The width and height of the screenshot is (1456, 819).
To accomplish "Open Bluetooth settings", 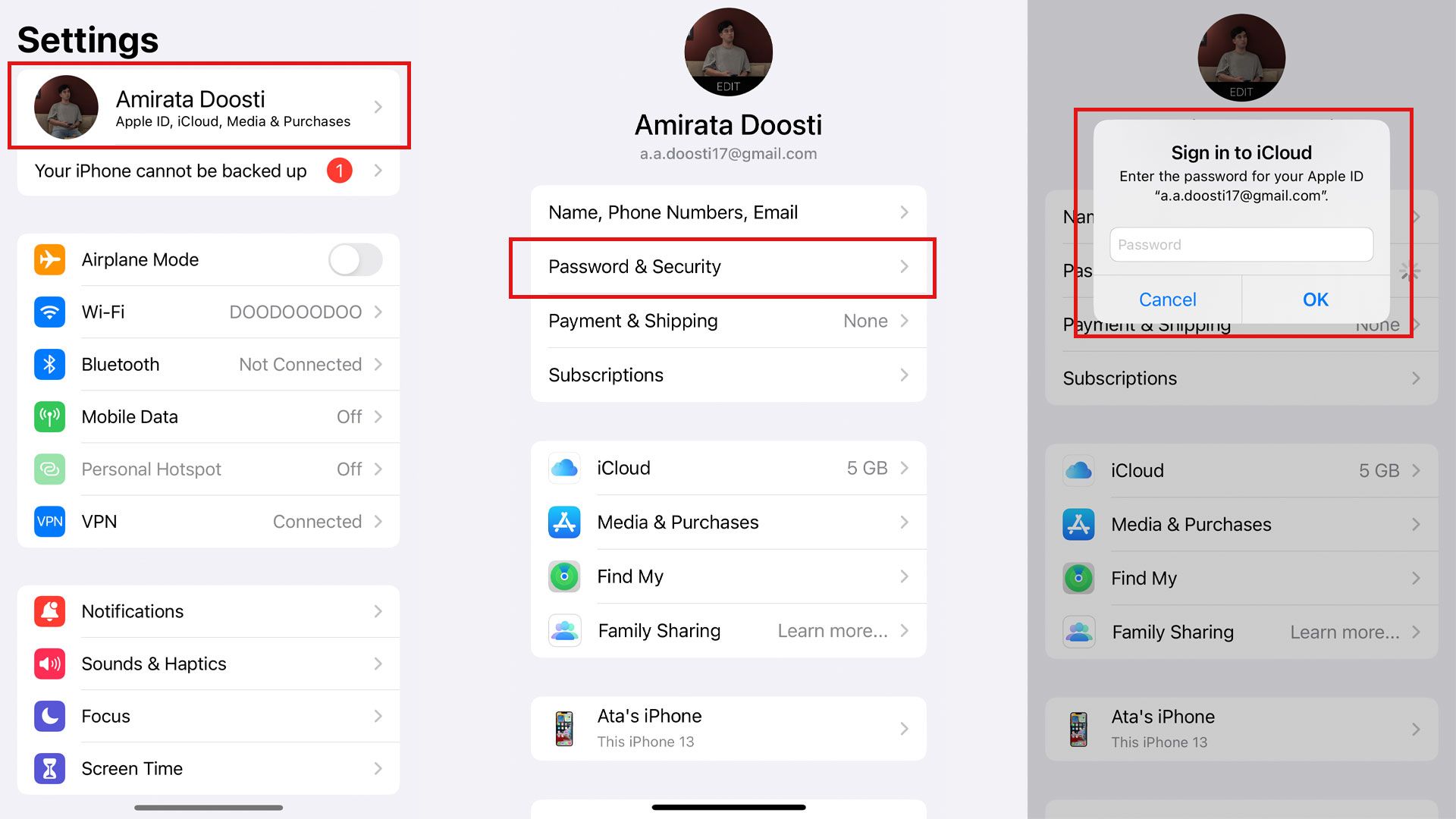I will point(207,365).
